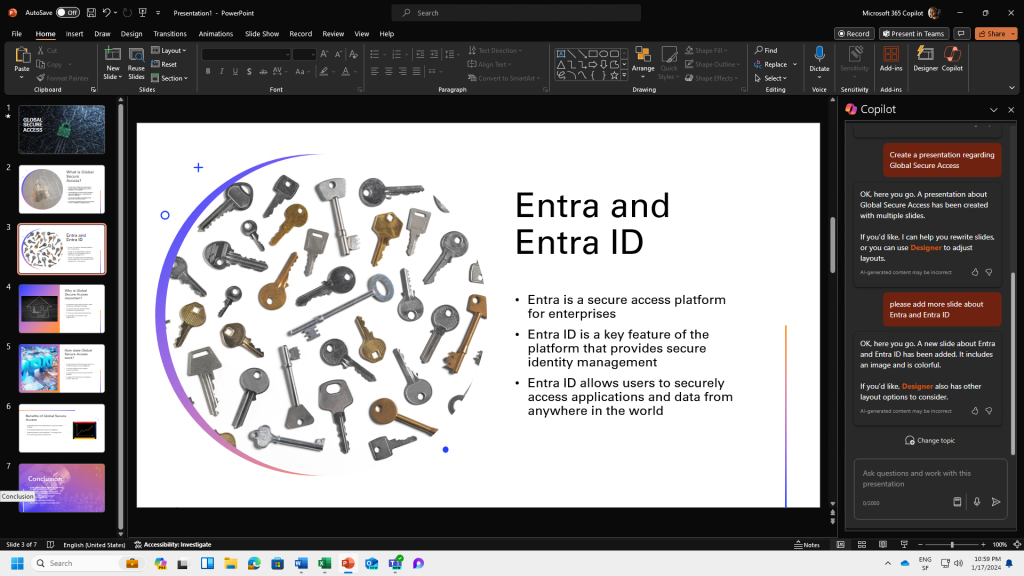Click the Copilot prompt text field
The image size is (1024, 576).
click(x=930, y=479)
